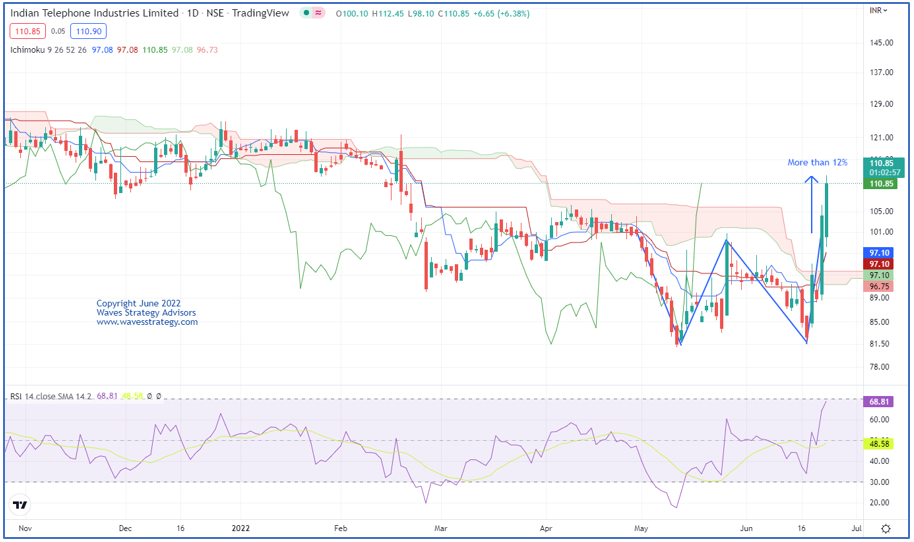Click the 121.00 price scale label
The height and width of the screenshot is (542, 914).
click(x=881, y=138)
